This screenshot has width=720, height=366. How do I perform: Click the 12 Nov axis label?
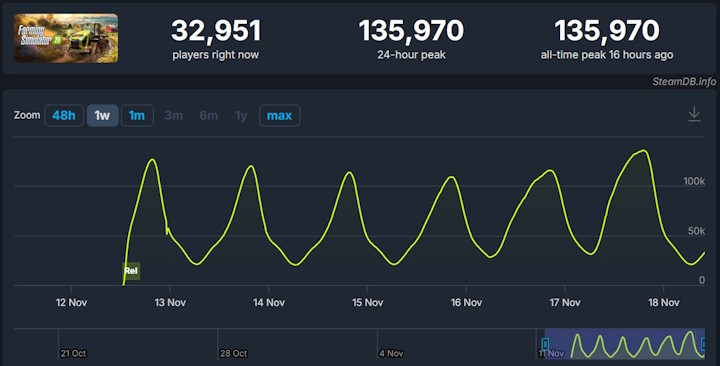coord(71,303)
